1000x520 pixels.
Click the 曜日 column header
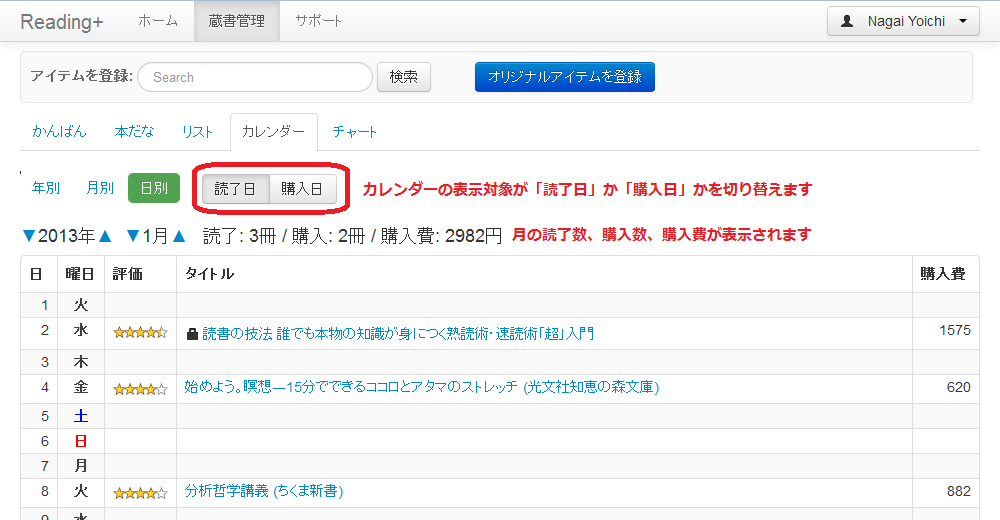pos(80,274)
